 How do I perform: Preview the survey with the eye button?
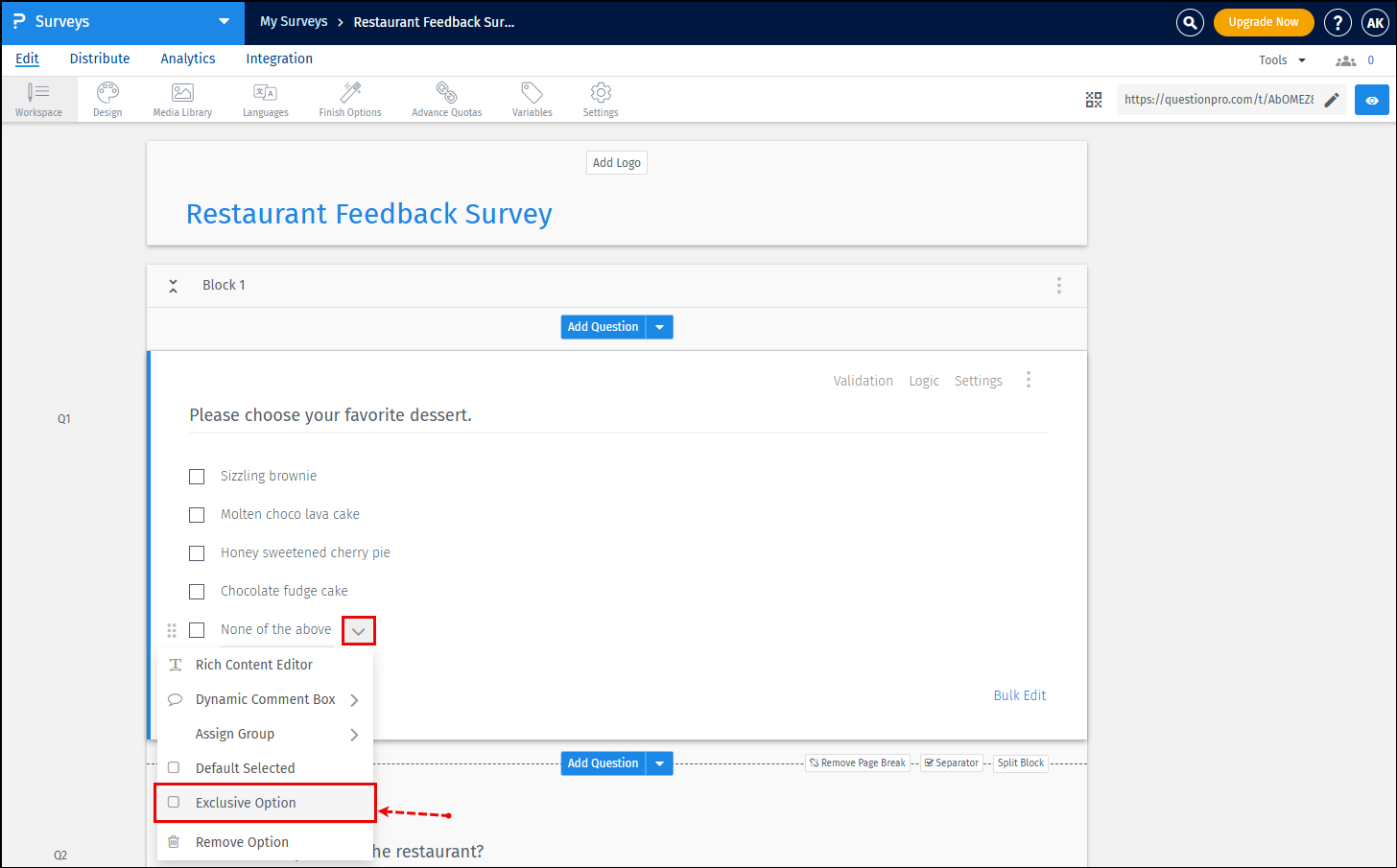coord(1372,99)
